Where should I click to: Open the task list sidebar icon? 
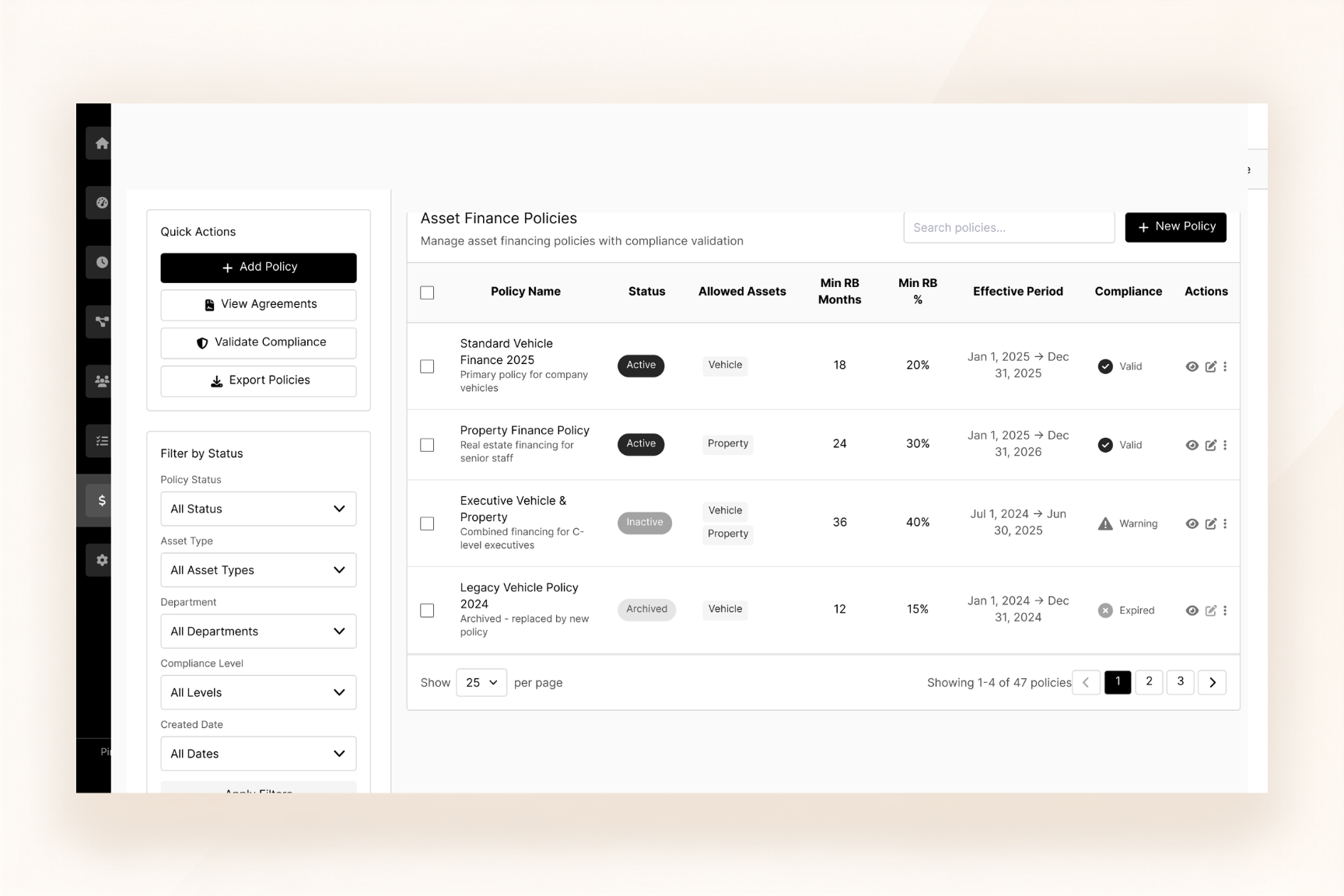coord(101,441)
